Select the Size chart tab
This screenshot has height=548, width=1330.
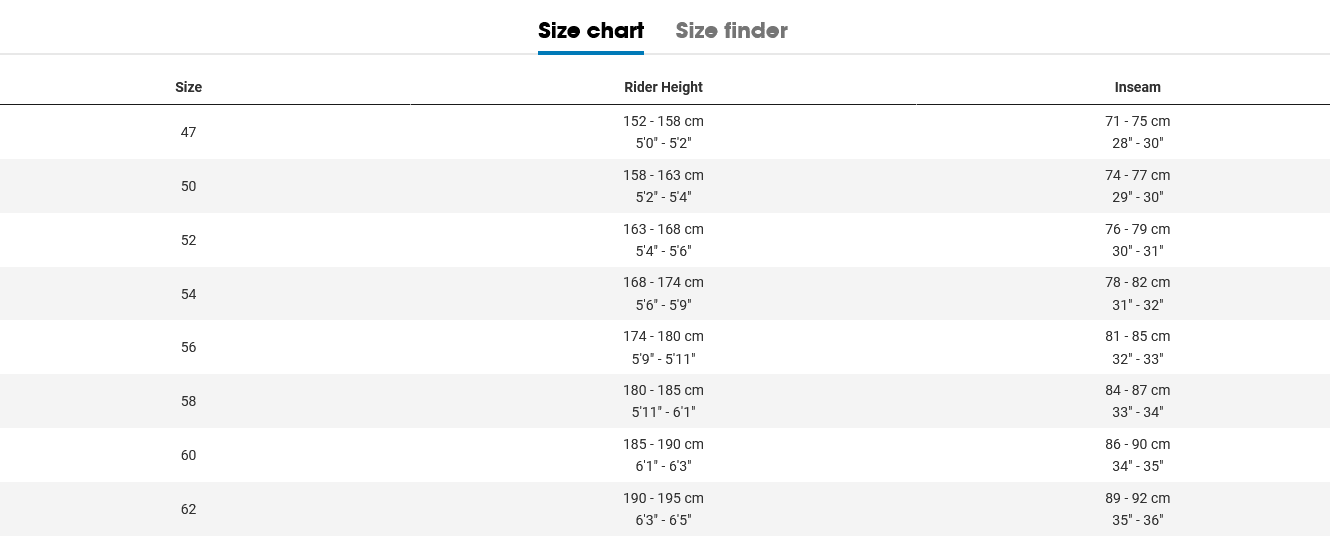click(x=591, y=30)
